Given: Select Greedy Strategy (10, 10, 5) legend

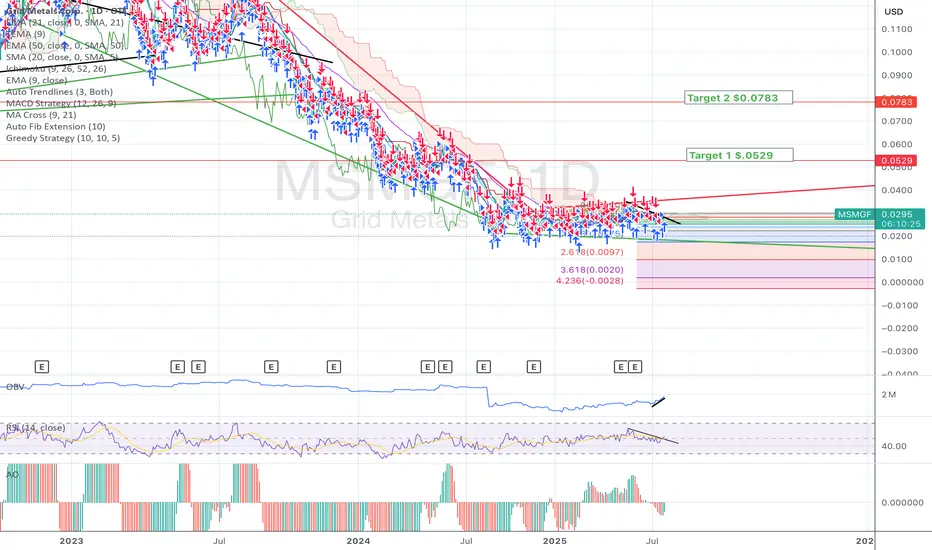Looking at the screenshot, I should pos(62,138).
